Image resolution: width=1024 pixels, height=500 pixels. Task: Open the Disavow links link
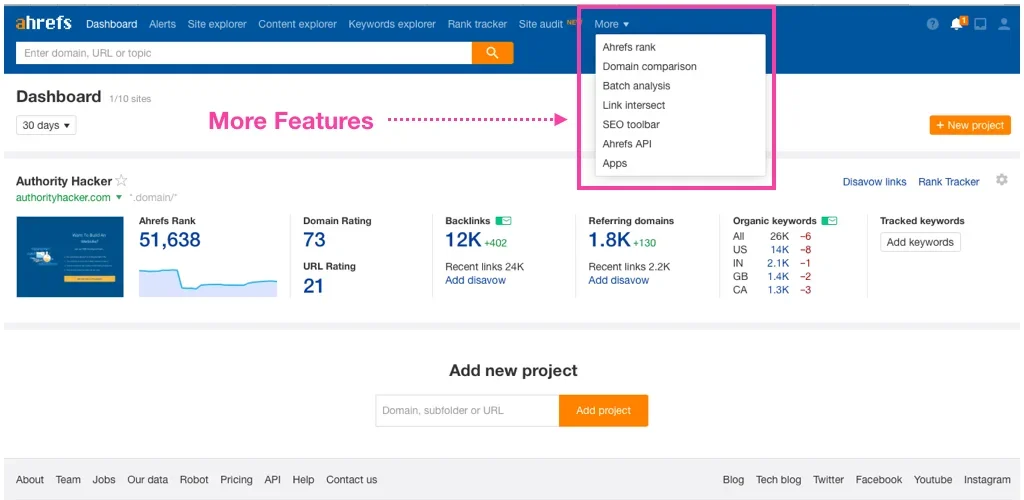[x=874, y=182]
